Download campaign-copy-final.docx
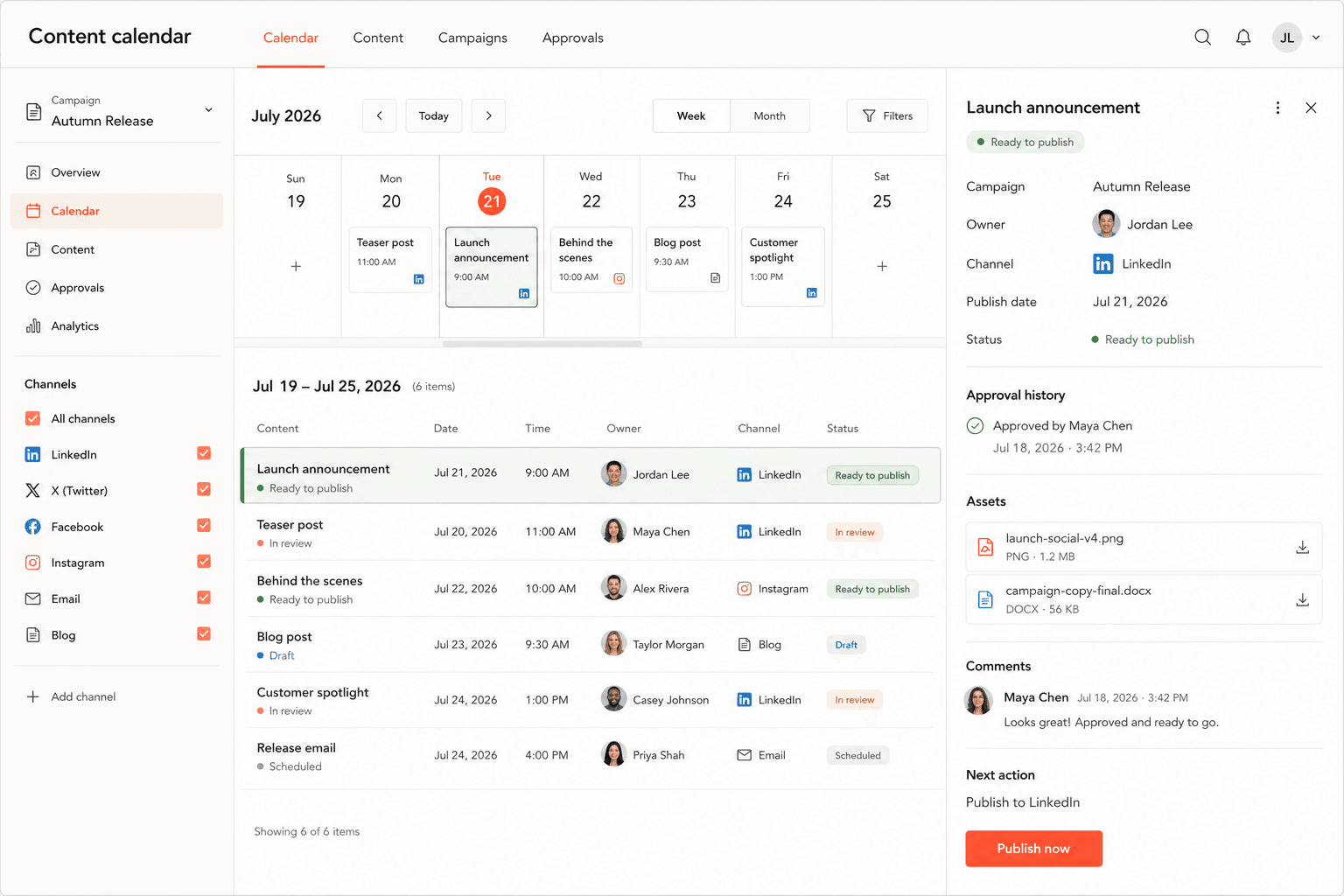The width and height of the screenshot is (1344, 896). [1302, 599]
